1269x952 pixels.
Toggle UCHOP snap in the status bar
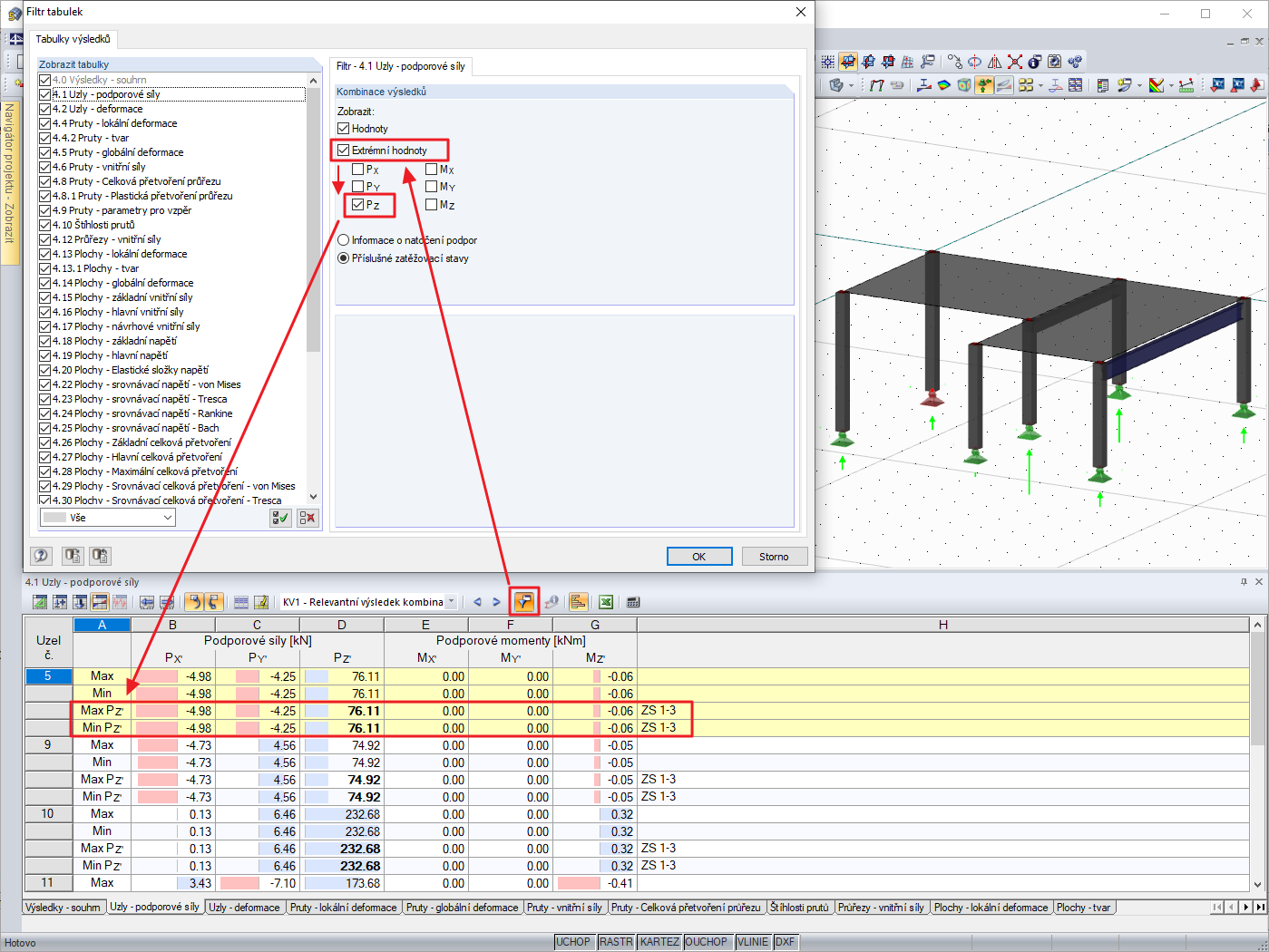point(573,942)
